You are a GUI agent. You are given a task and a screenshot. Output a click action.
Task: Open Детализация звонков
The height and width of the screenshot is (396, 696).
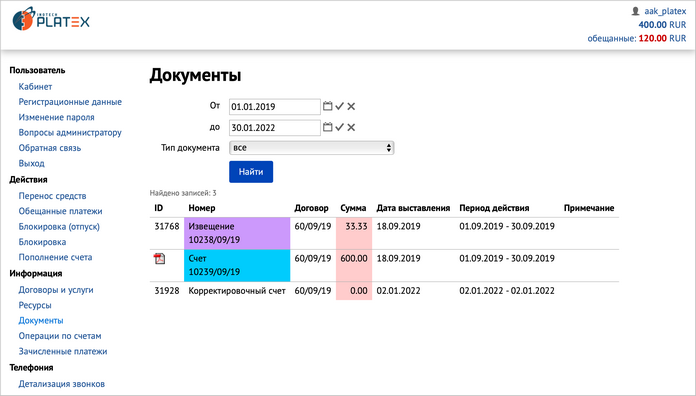coord(62,384)
